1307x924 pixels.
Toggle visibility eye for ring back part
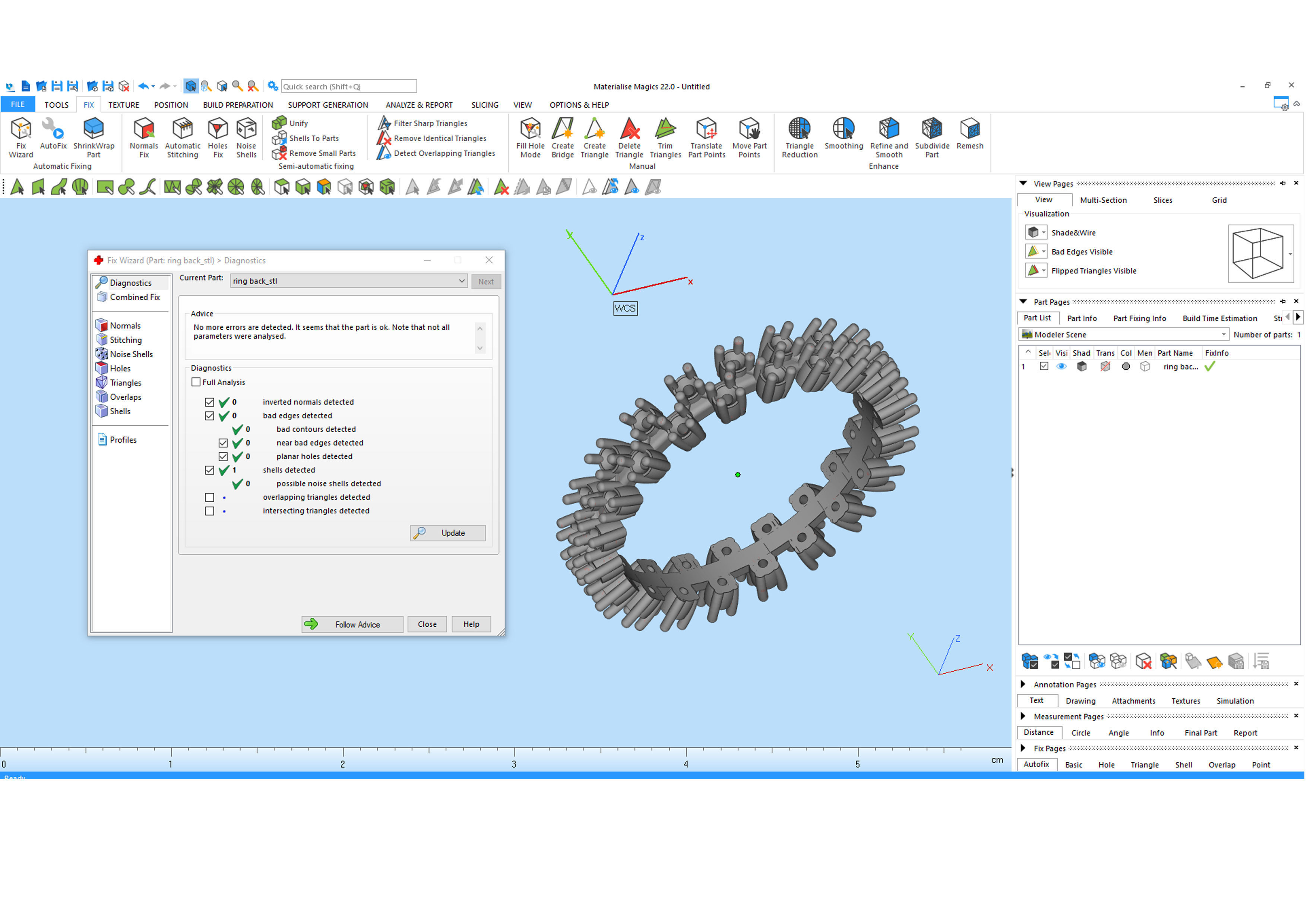tap(1061, 367)
